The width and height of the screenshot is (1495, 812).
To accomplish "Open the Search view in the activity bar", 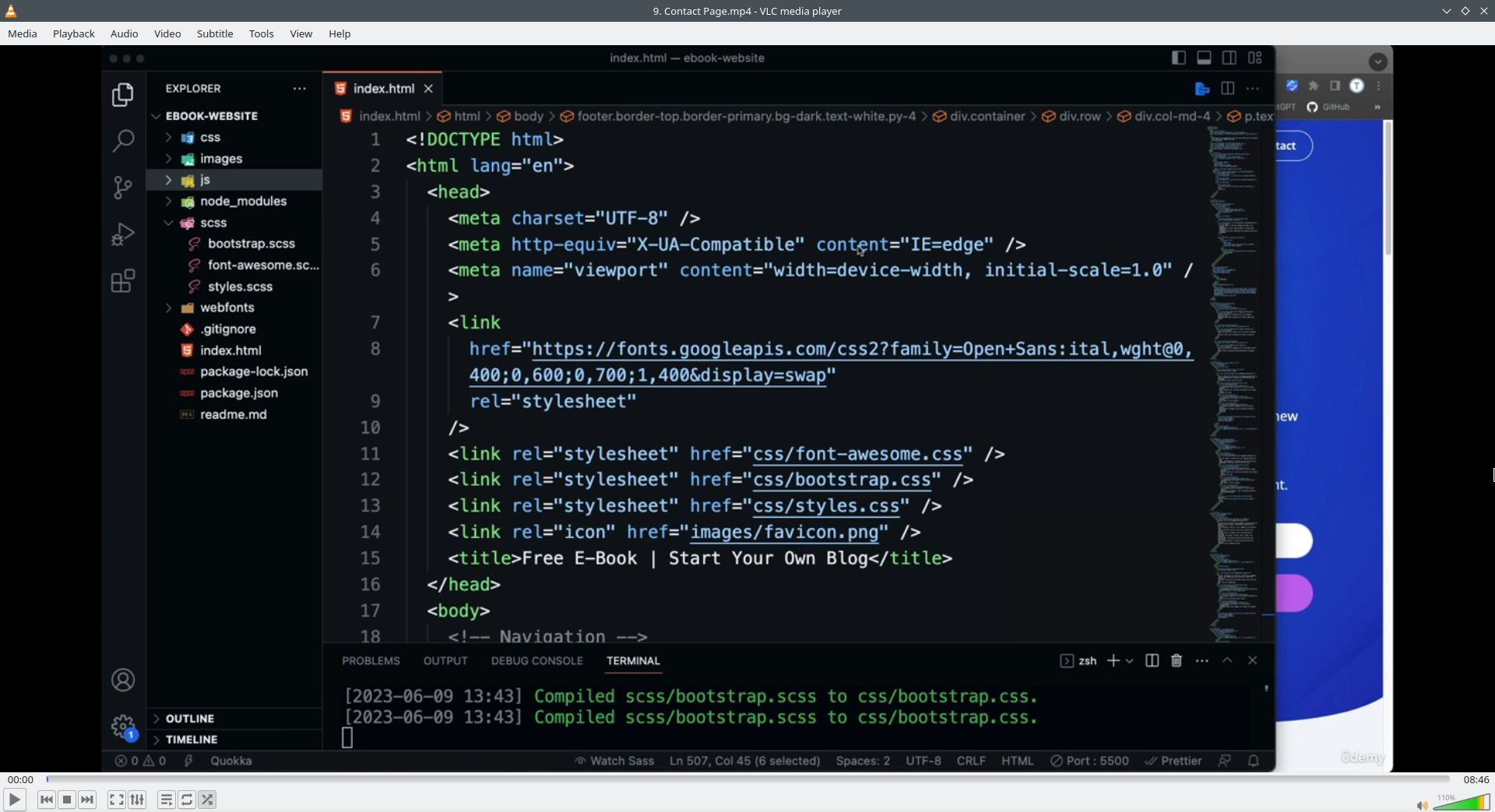I will tap(123, 141).
